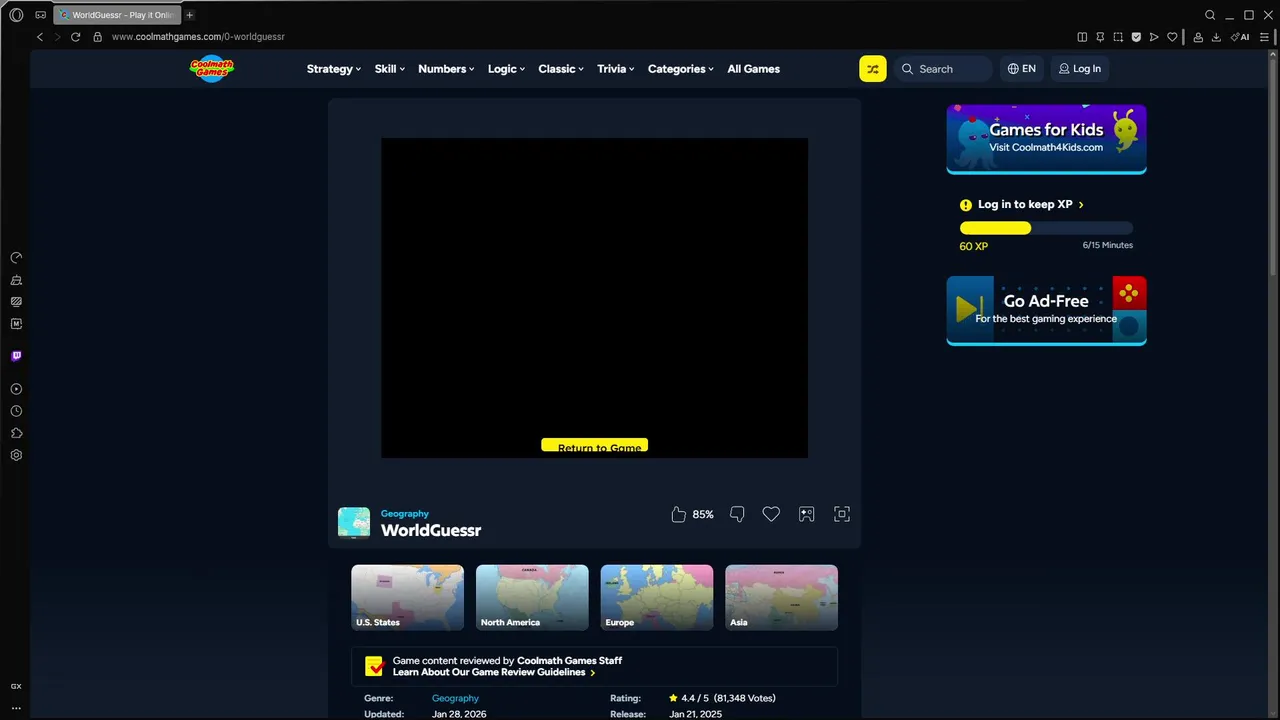The width and height of the screenshot is (1280, 720).
Task: Open the ad blocker shield icon
Action: 1136,37
